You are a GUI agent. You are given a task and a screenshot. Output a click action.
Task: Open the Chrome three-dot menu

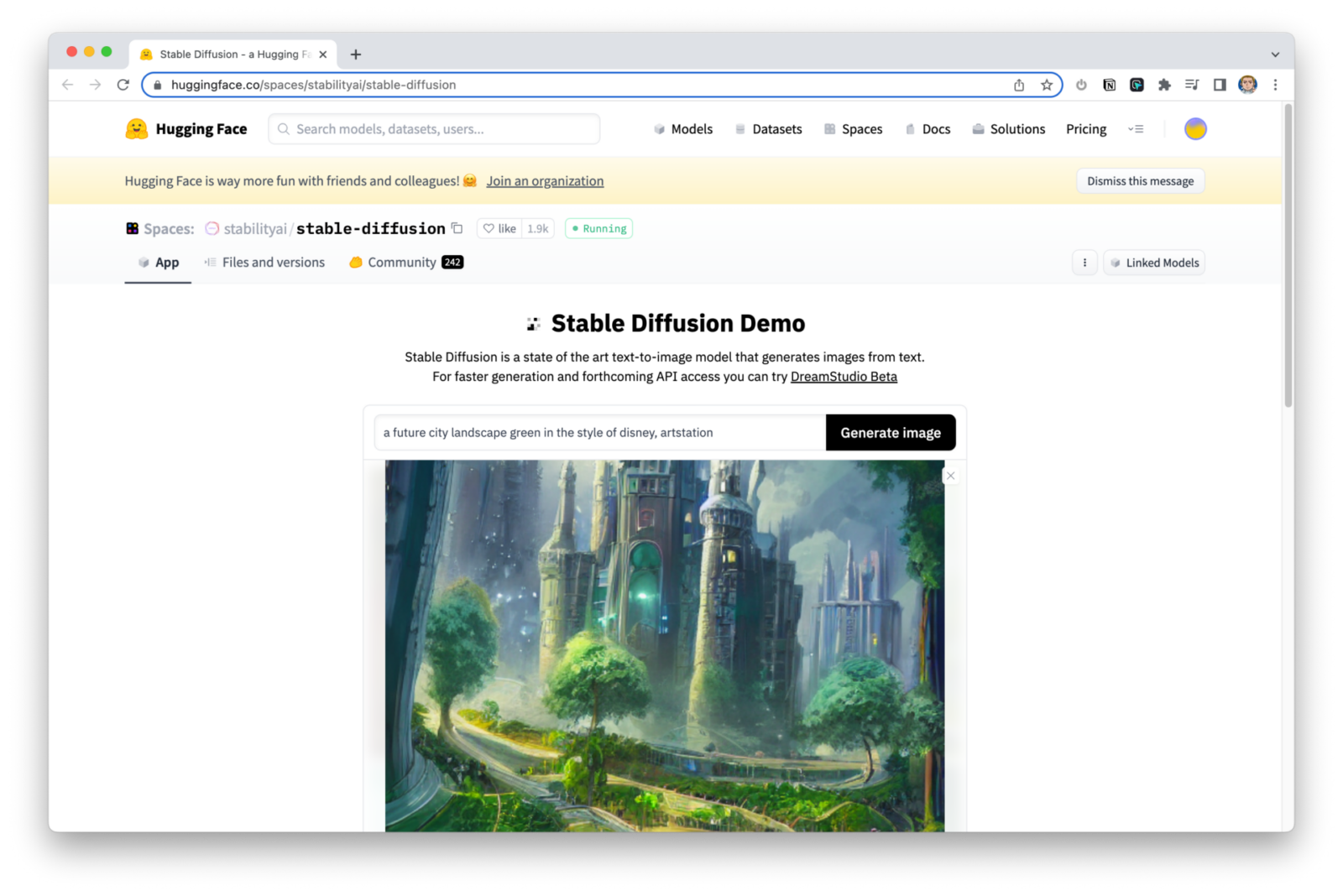click(1275, 85)
